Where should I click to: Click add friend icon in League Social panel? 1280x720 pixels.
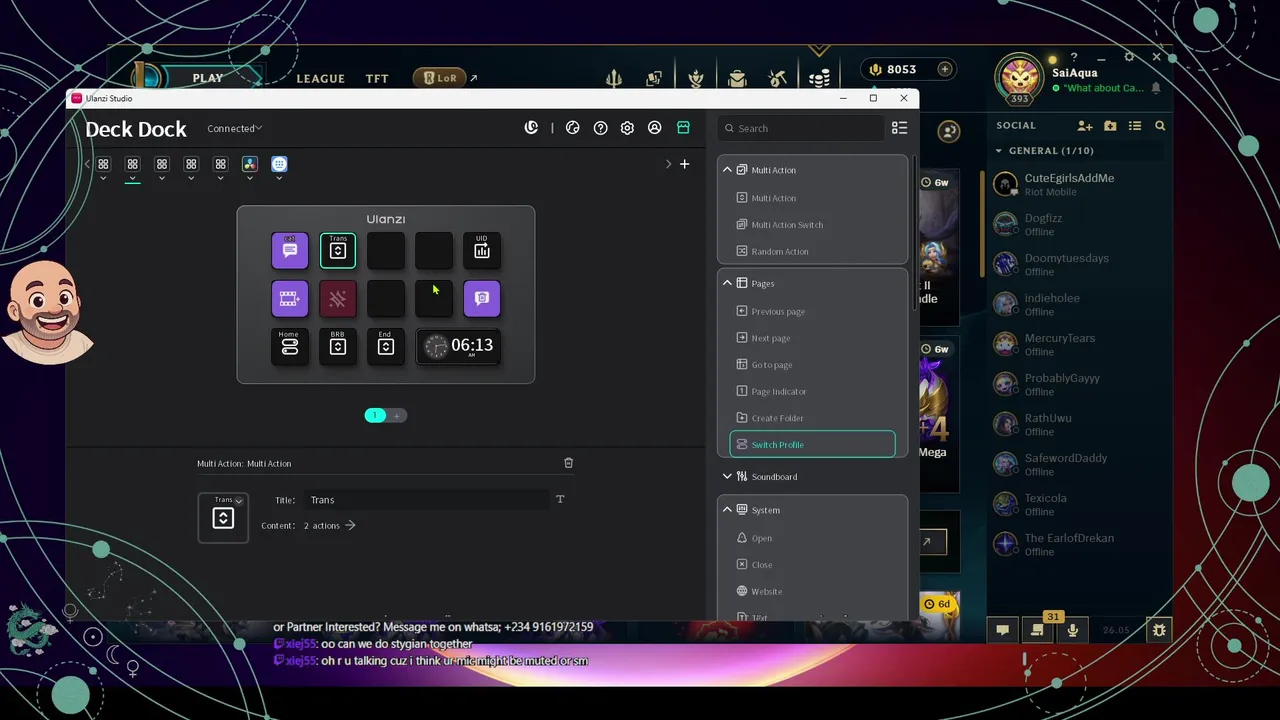(1085, 126)
